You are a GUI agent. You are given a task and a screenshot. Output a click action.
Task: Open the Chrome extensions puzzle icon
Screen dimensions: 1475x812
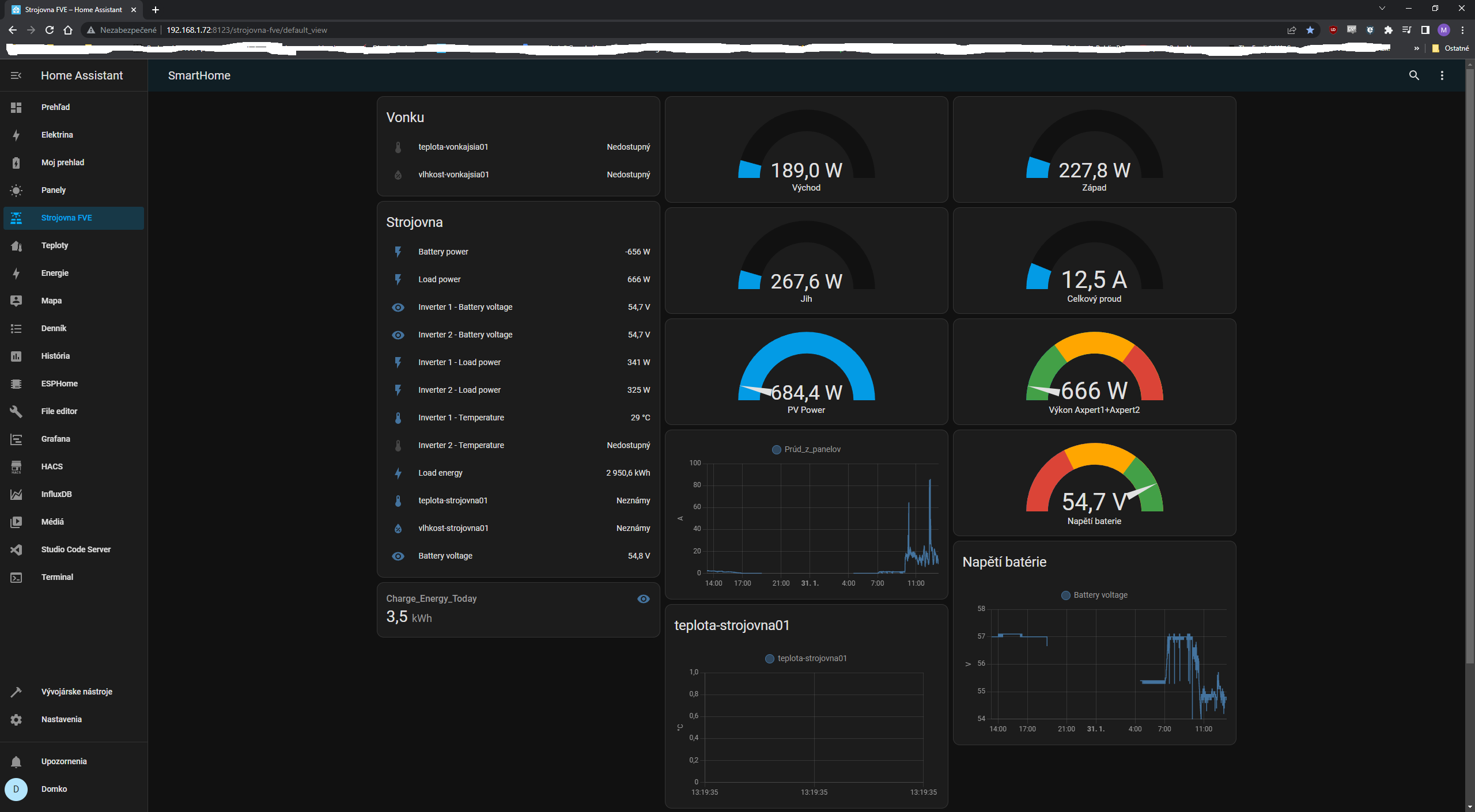pyautogui.click(x=1389, y=30)
